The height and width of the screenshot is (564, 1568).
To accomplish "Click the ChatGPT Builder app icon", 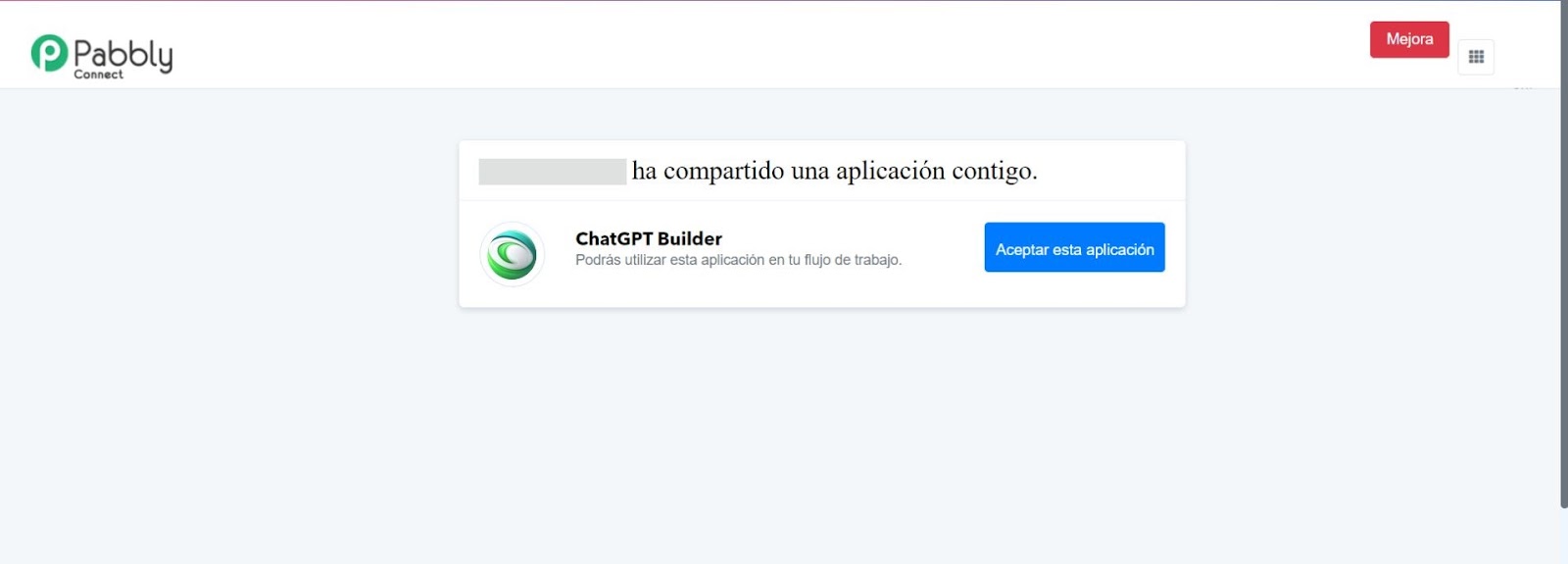I will [x=512, y=254].
